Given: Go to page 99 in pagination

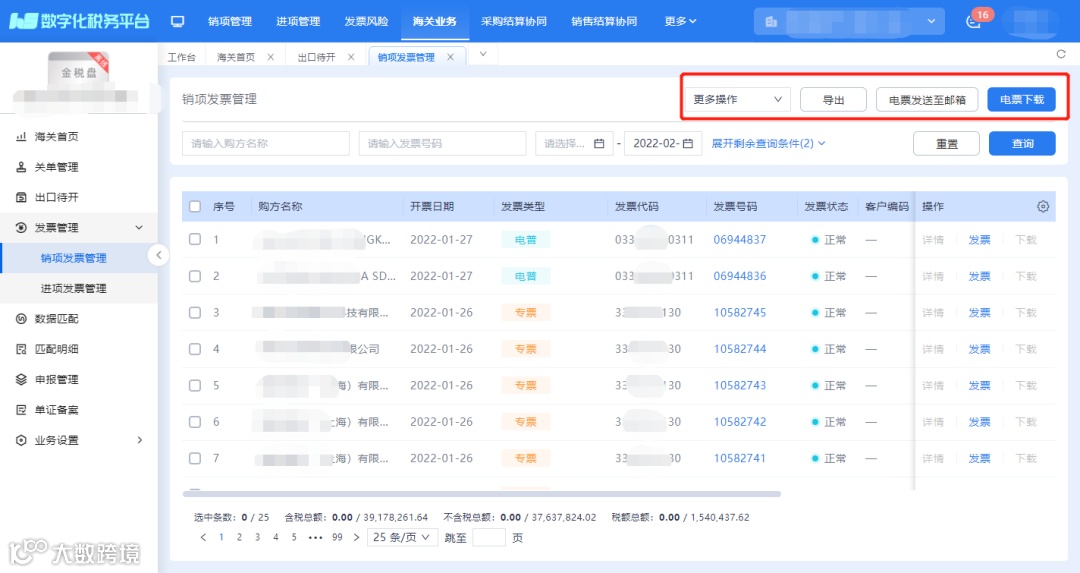Looking at the screenshot, I should tap(337, 537).
